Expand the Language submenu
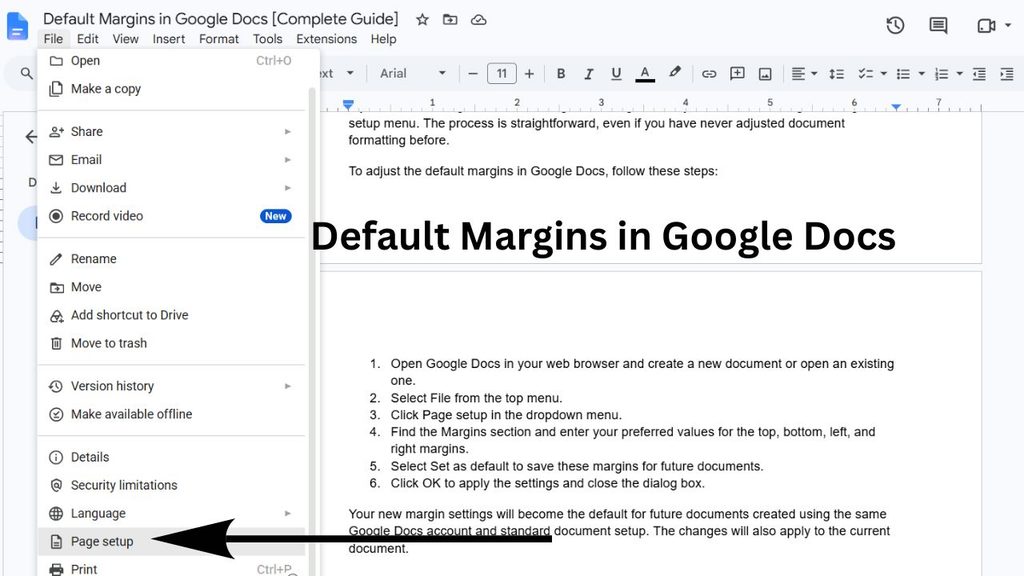The width and height of the screenshot is (1024, 576). (x=171, y=513)
